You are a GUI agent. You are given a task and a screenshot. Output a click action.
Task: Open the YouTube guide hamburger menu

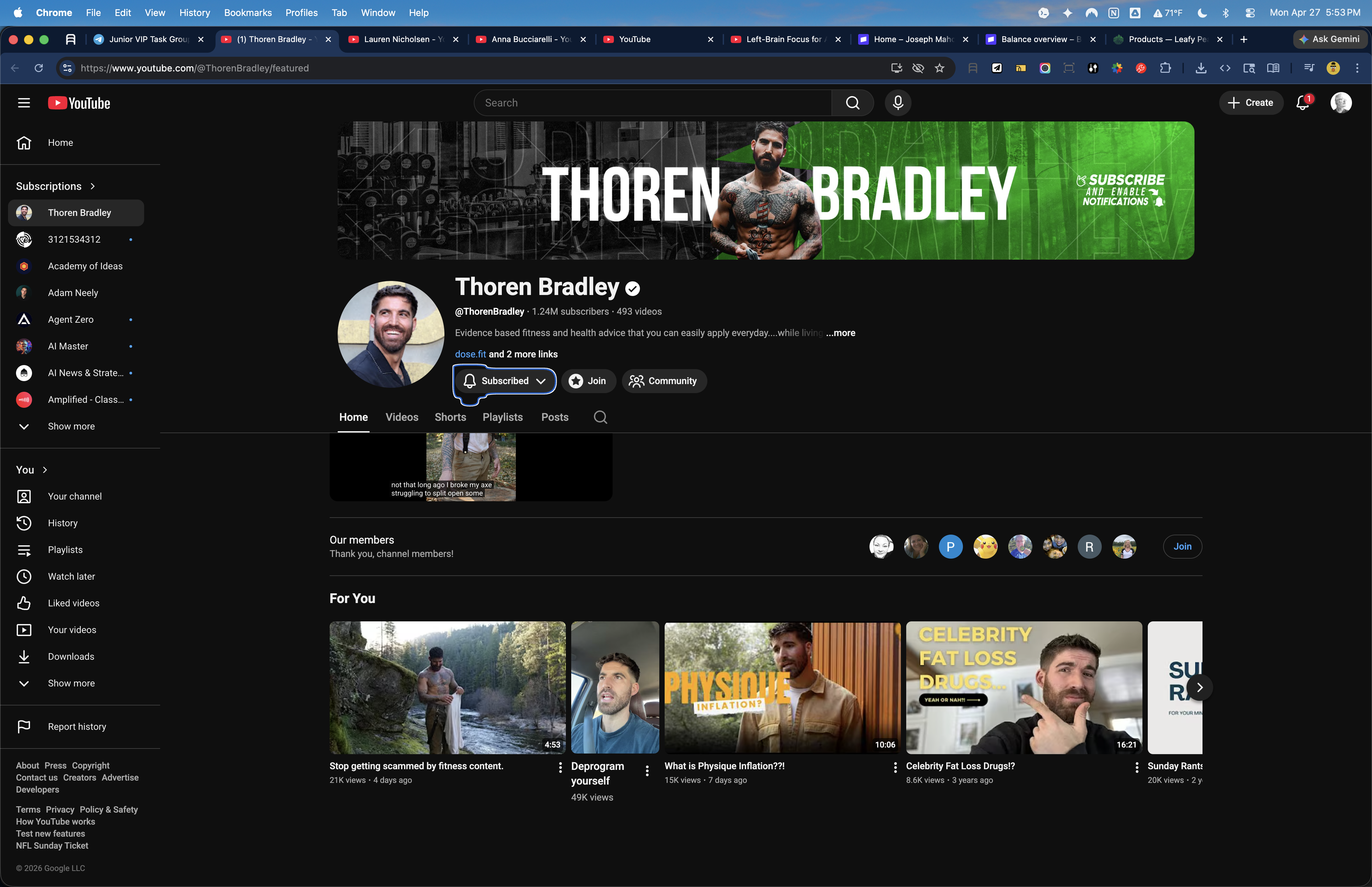click(24, 103)
